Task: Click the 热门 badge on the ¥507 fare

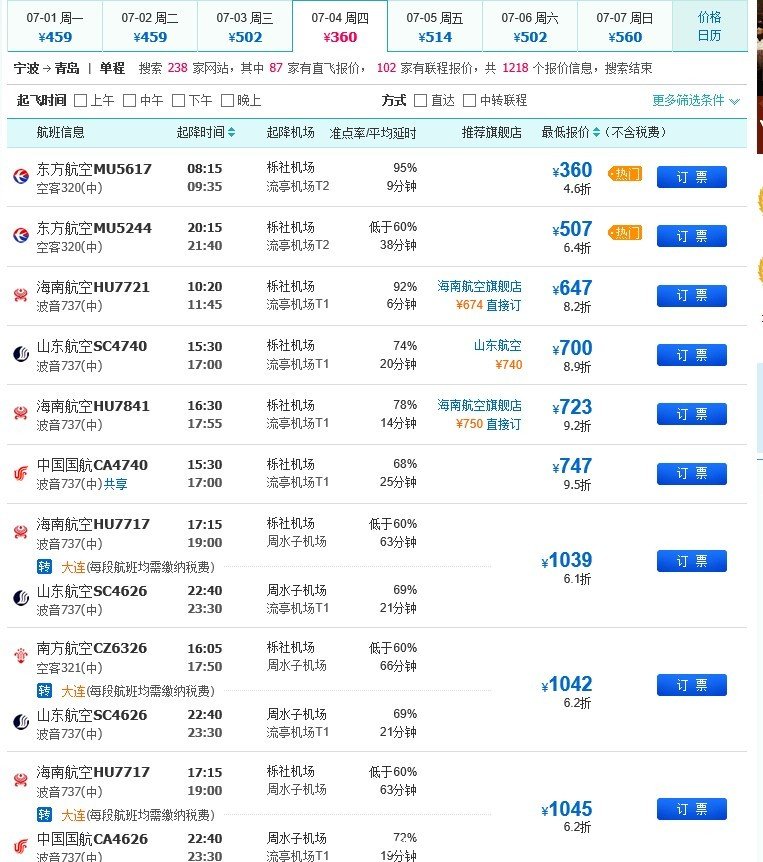Action: 625,233
